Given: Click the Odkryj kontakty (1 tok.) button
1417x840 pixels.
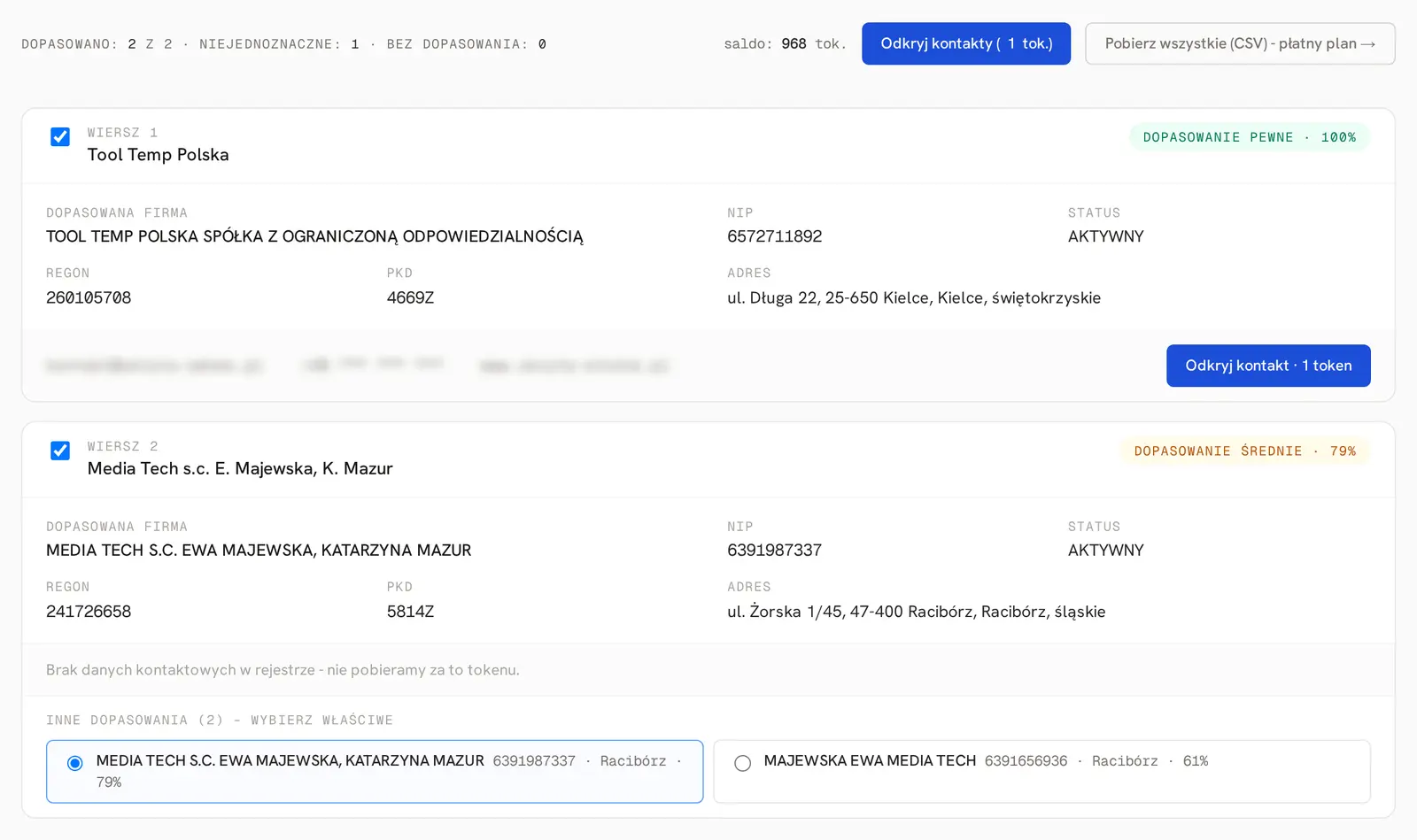Looking at the screenshot, I should [966, 43].
